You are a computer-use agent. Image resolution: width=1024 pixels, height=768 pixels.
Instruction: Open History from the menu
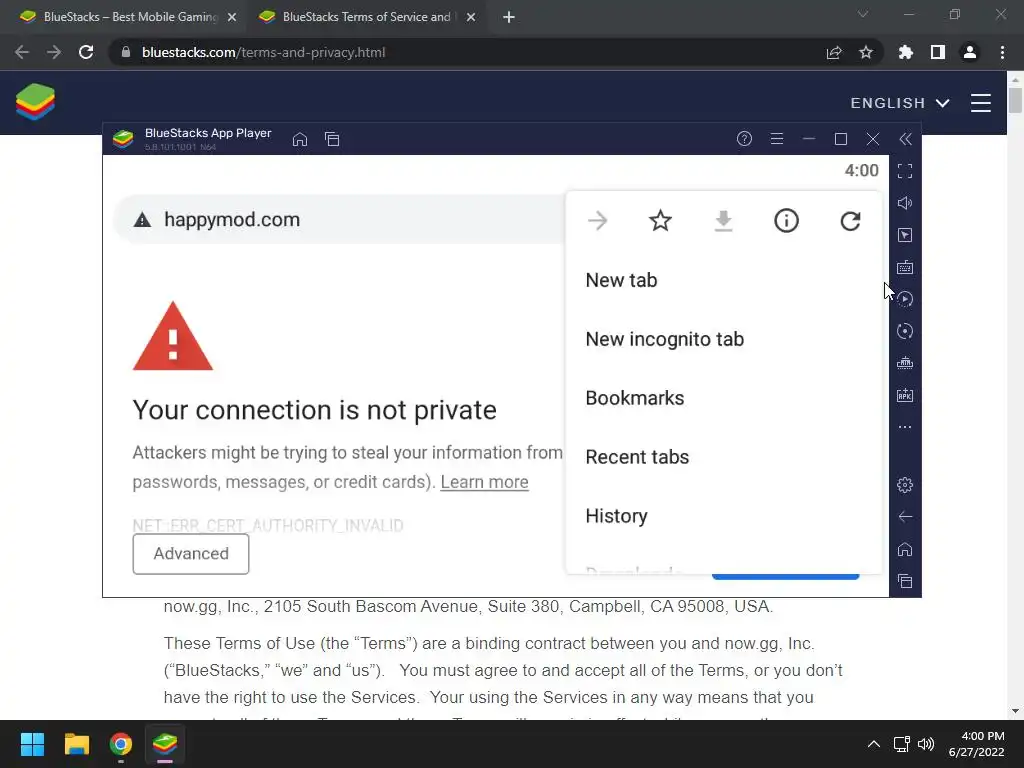[x=724, y=516]
